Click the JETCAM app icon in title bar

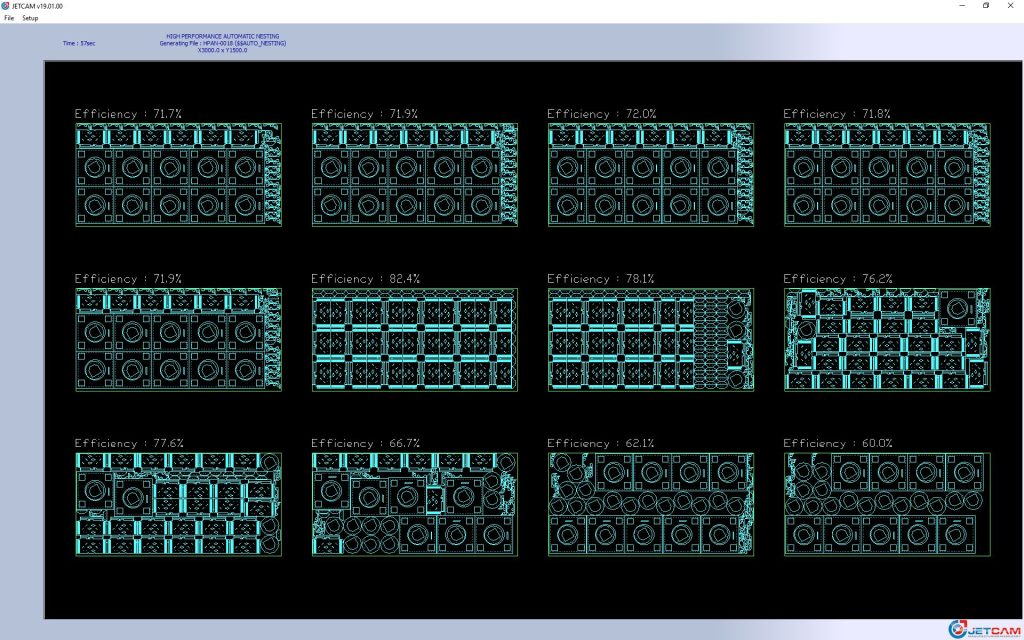(6, 6)
